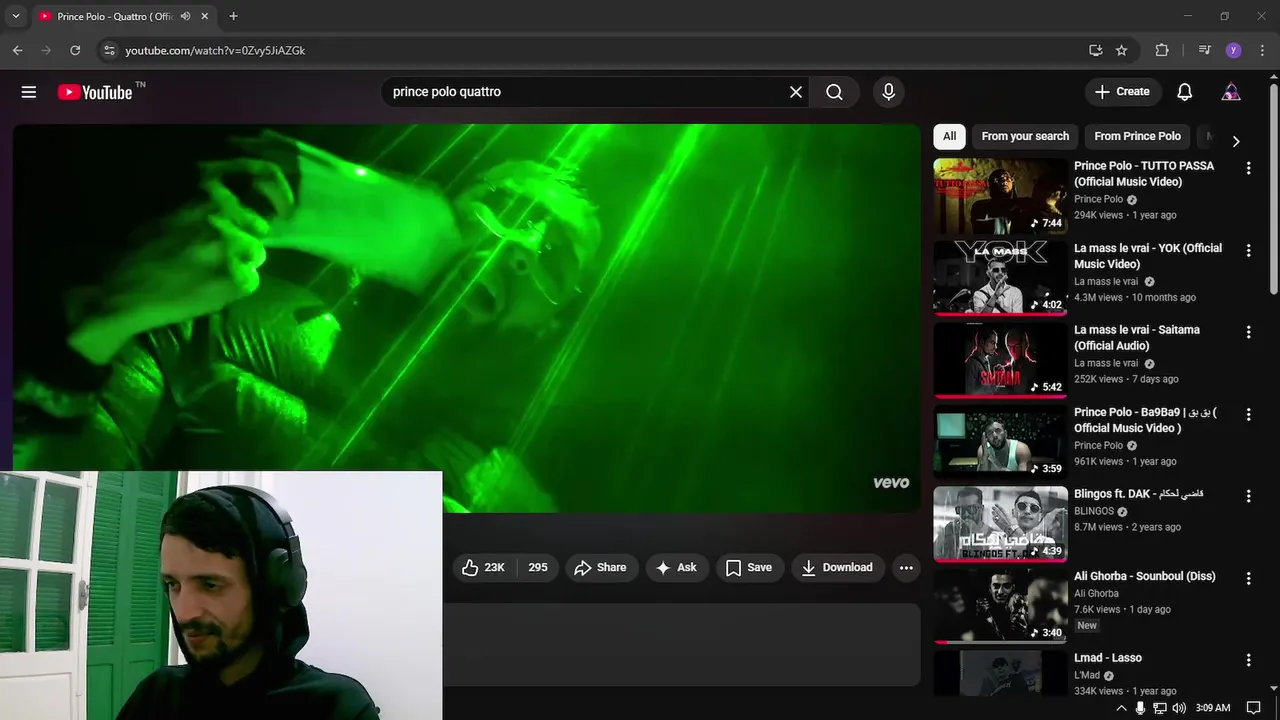
Task: Go back in browser history
Action: click(x=17, y=50)
